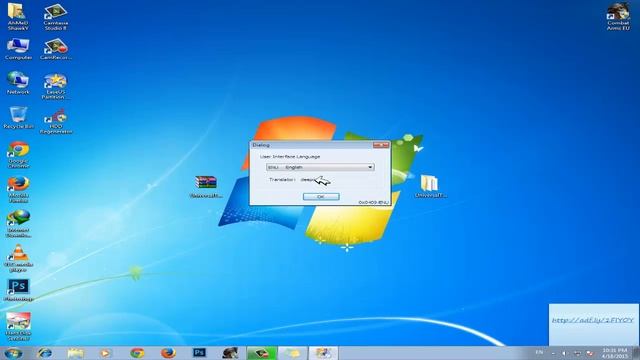Screen dimensions: 640x360
Task: Select the EaseUS Partition desktop shortcut
Action: [56, 86]
